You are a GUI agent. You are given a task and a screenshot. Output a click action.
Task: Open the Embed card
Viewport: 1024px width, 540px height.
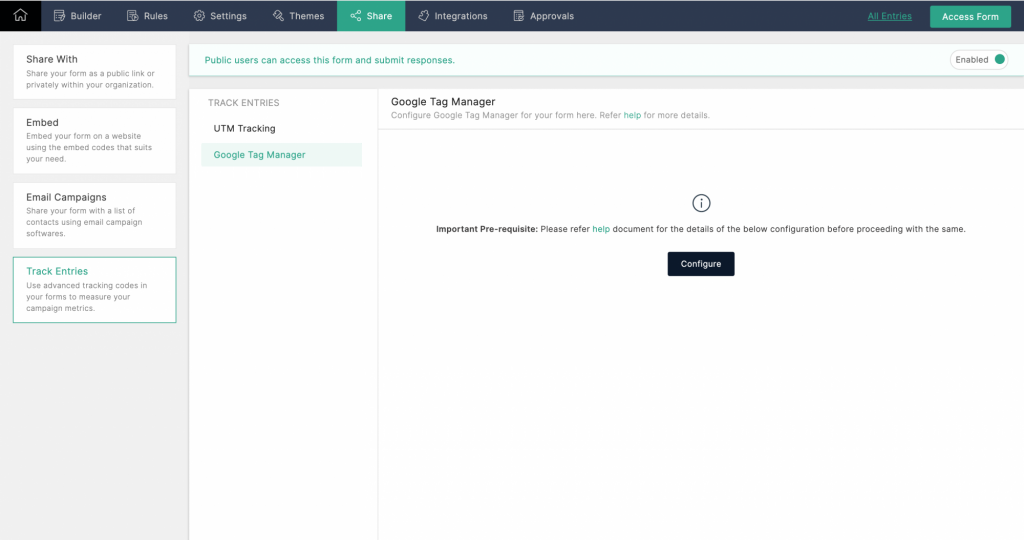[95, 140]
